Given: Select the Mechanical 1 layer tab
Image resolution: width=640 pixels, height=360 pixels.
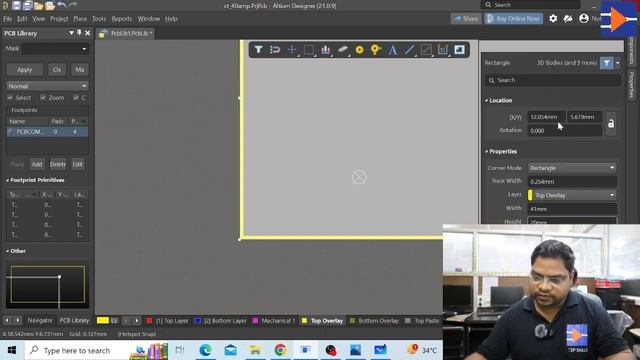Looking at the screenshot, I should [x=273, y=321].
